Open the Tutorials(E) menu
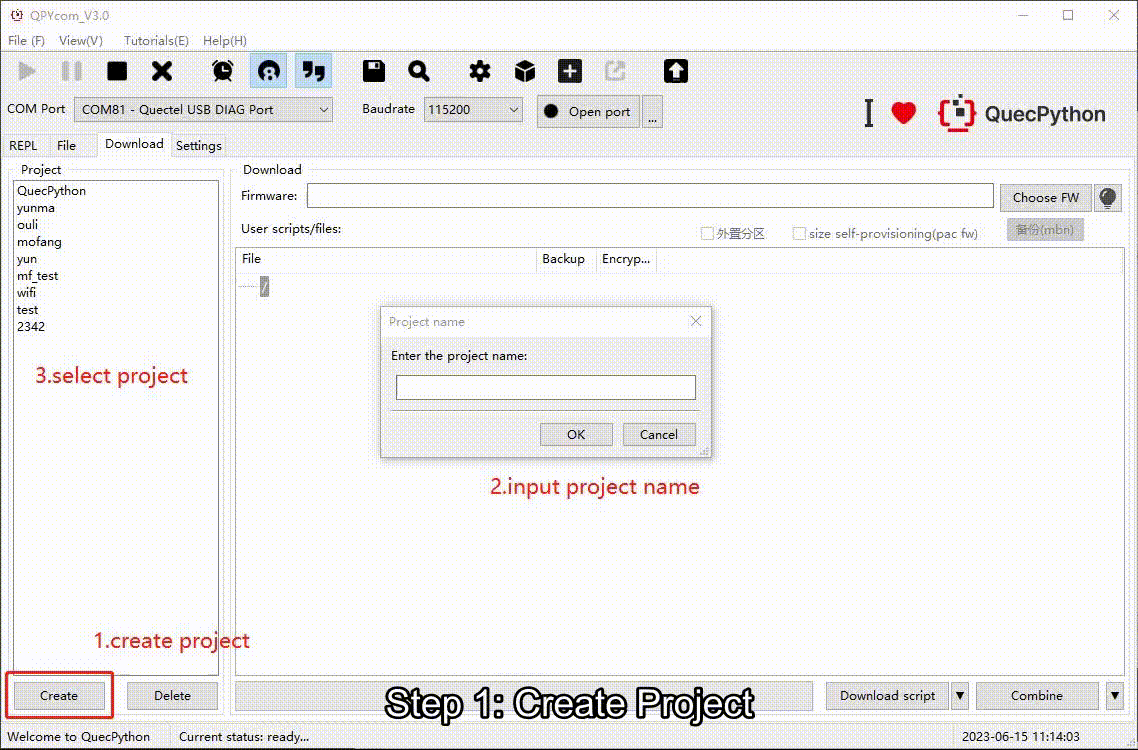Viewport: 1138px width, 750px height. tap(156, 41)
